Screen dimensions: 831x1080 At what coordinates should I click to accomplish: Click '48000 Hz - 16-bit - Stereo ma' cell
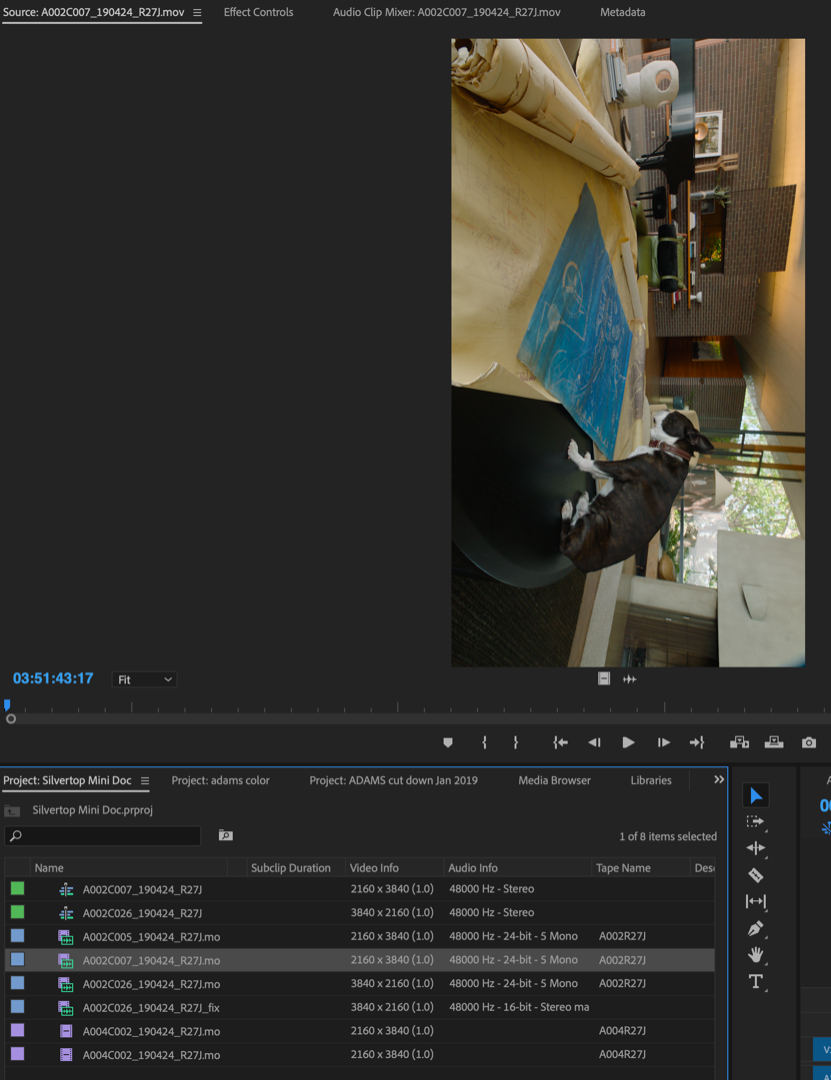[519, 1007]
